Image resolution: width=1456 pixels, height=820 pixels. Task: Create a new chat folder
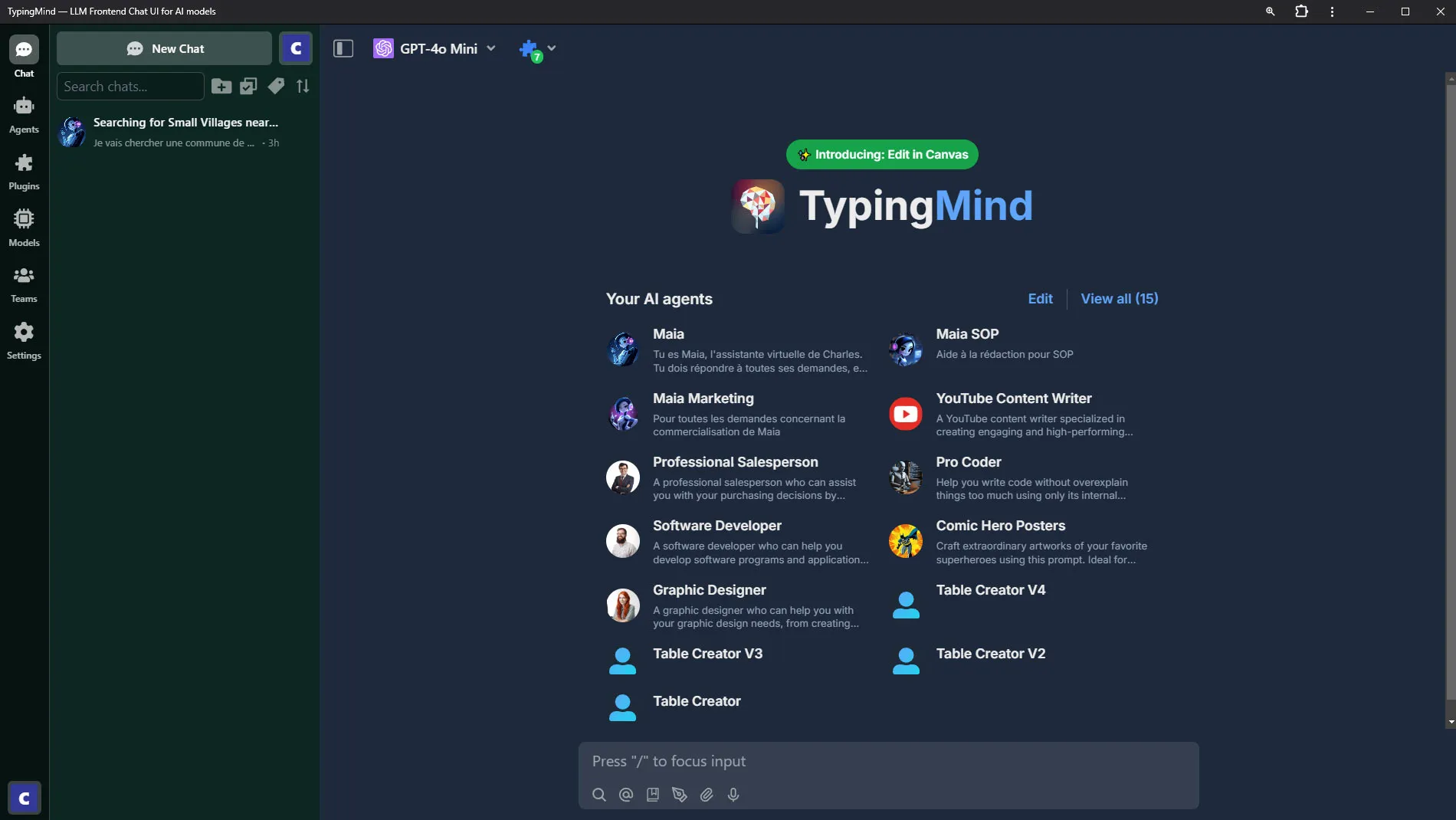pos(221,86)
